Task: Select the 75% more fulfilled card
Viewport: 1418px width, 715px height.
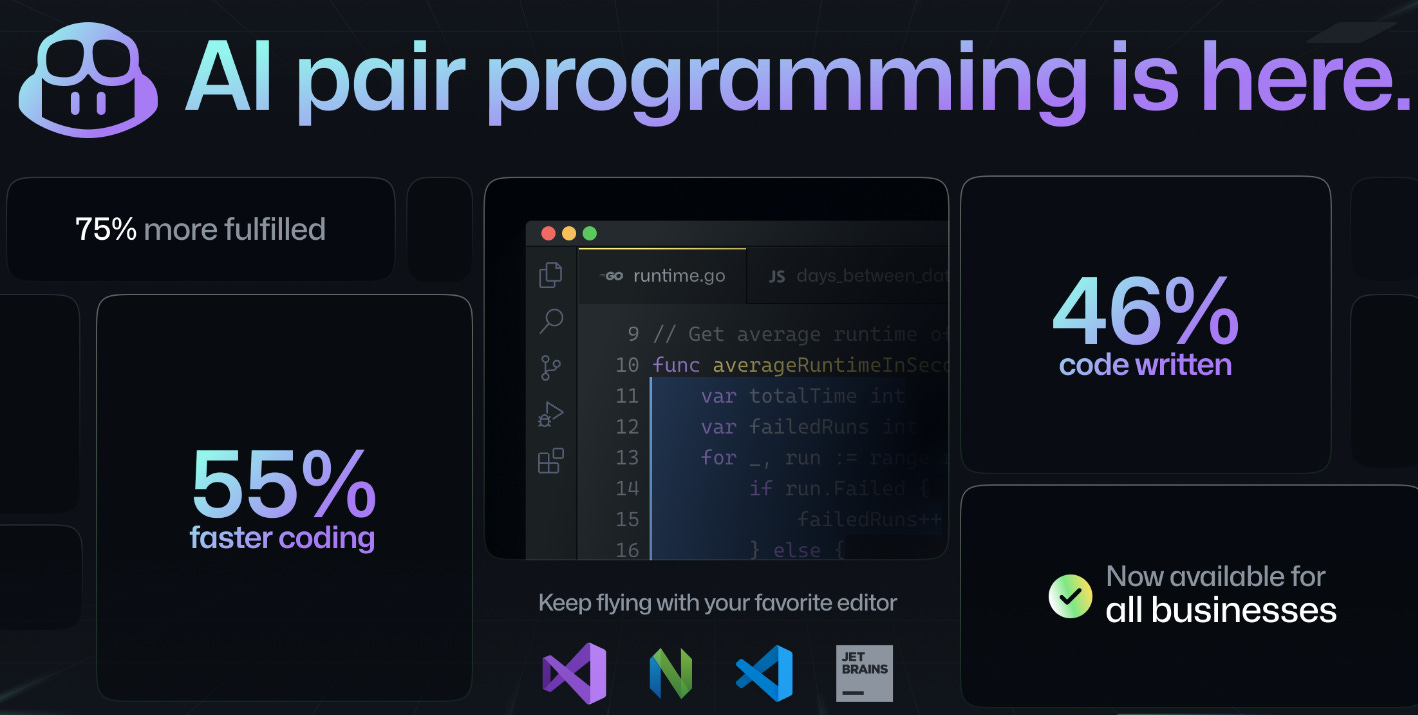Action: tap(200, 229)
